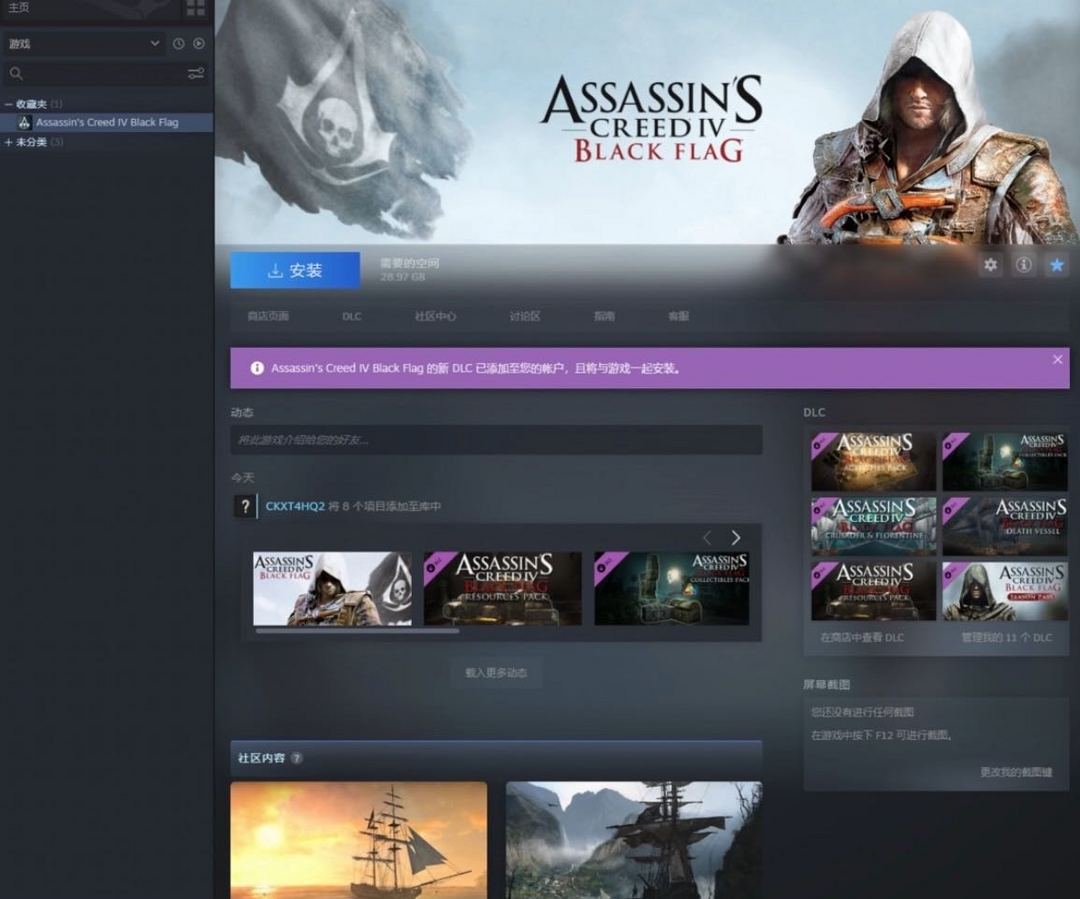1080x899 pixels.
Task: Open the game info icon
Action: [x=1024, y=265]
